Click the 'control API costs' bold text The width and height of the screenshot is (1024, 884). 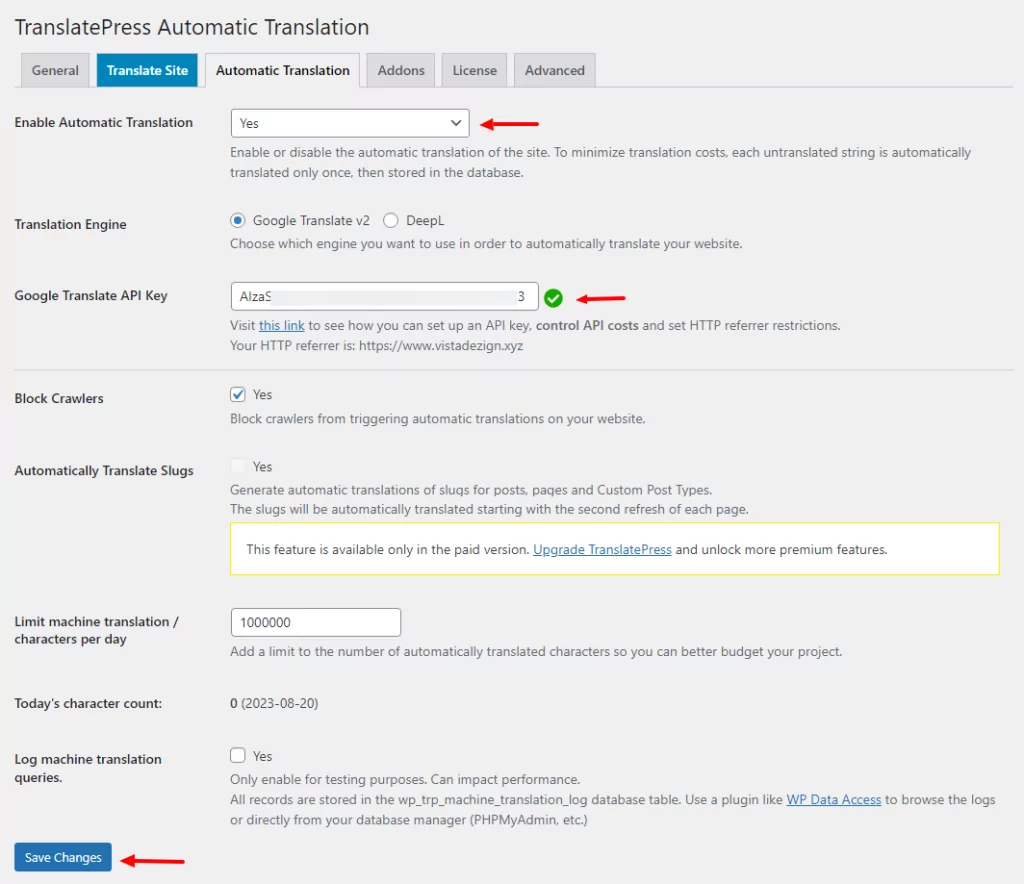tap(587, 325)
